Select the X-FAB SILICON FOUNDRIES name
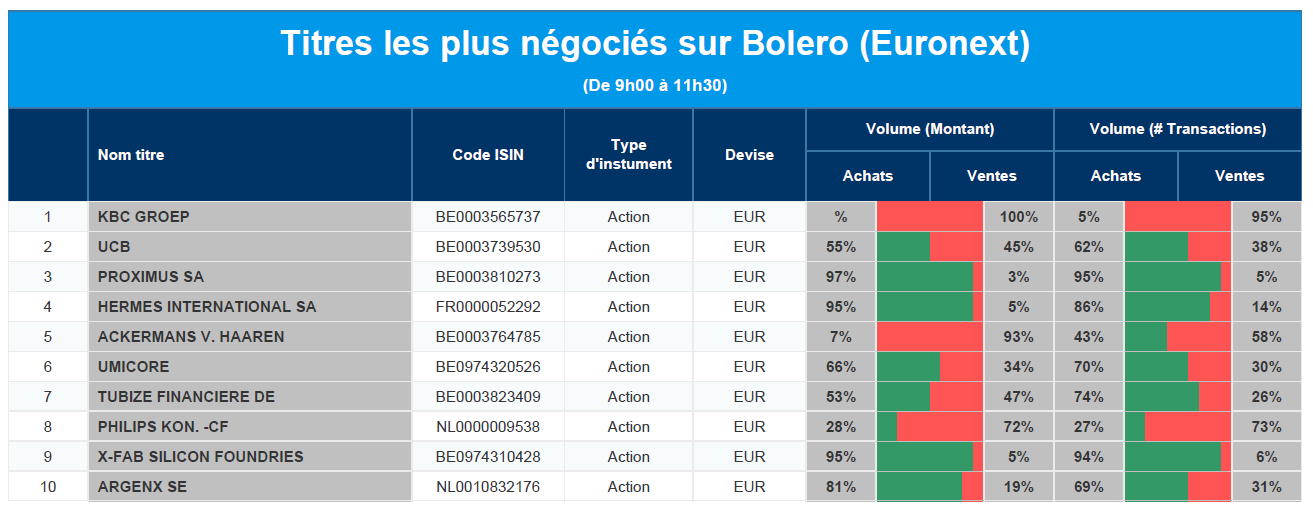The width and height of the screenshot is (1313, 513). tap(200, 457)
